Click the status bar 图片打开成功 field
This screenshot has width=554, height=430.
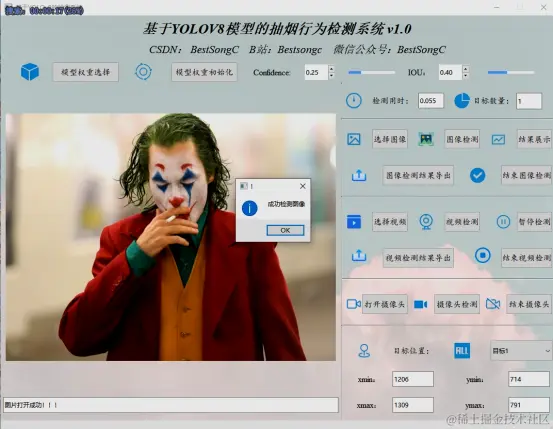171,405
